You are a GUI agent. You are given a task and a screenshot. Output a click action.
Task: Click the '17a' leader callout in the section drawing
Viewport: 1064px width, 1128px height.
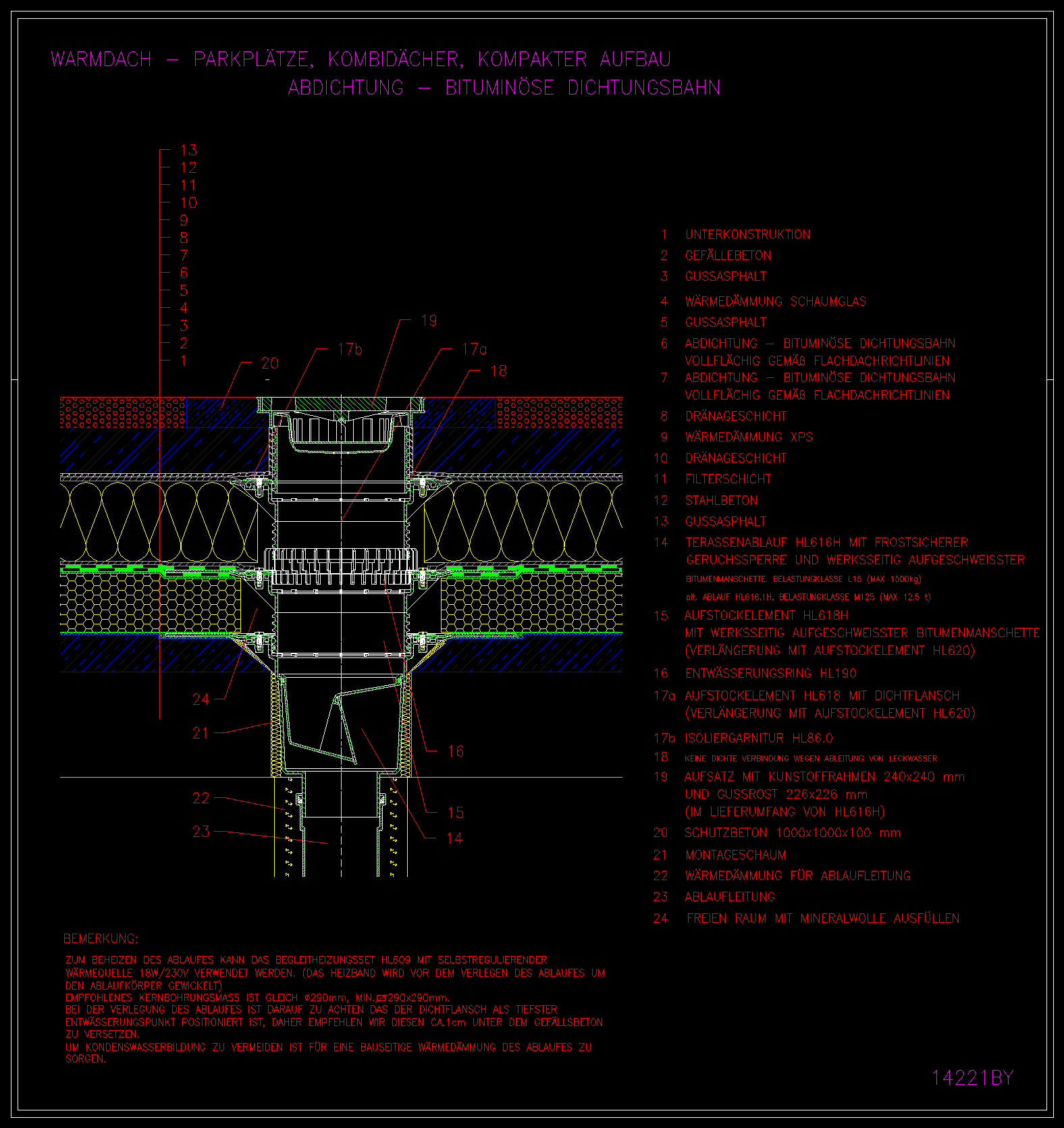click(474, 350)
